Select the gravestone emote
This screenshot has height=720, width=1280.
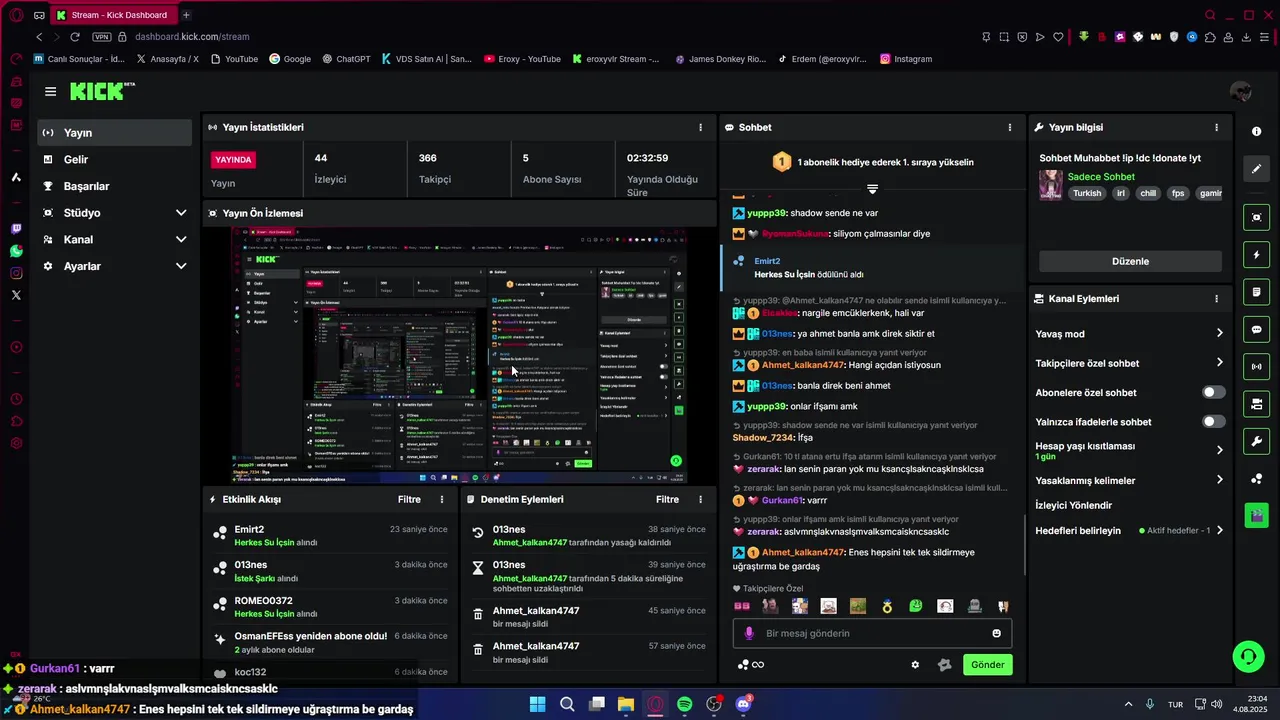(974, 606)
